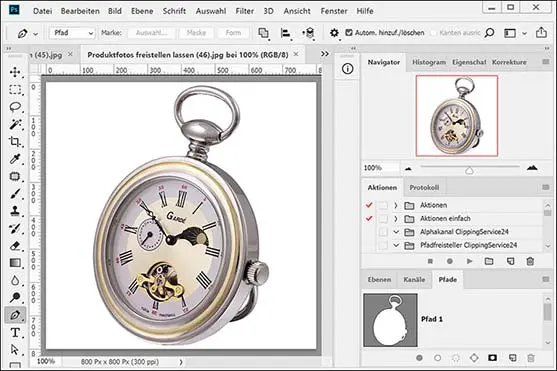
Task: Activate the Crop tool
Action: point(15,142)
